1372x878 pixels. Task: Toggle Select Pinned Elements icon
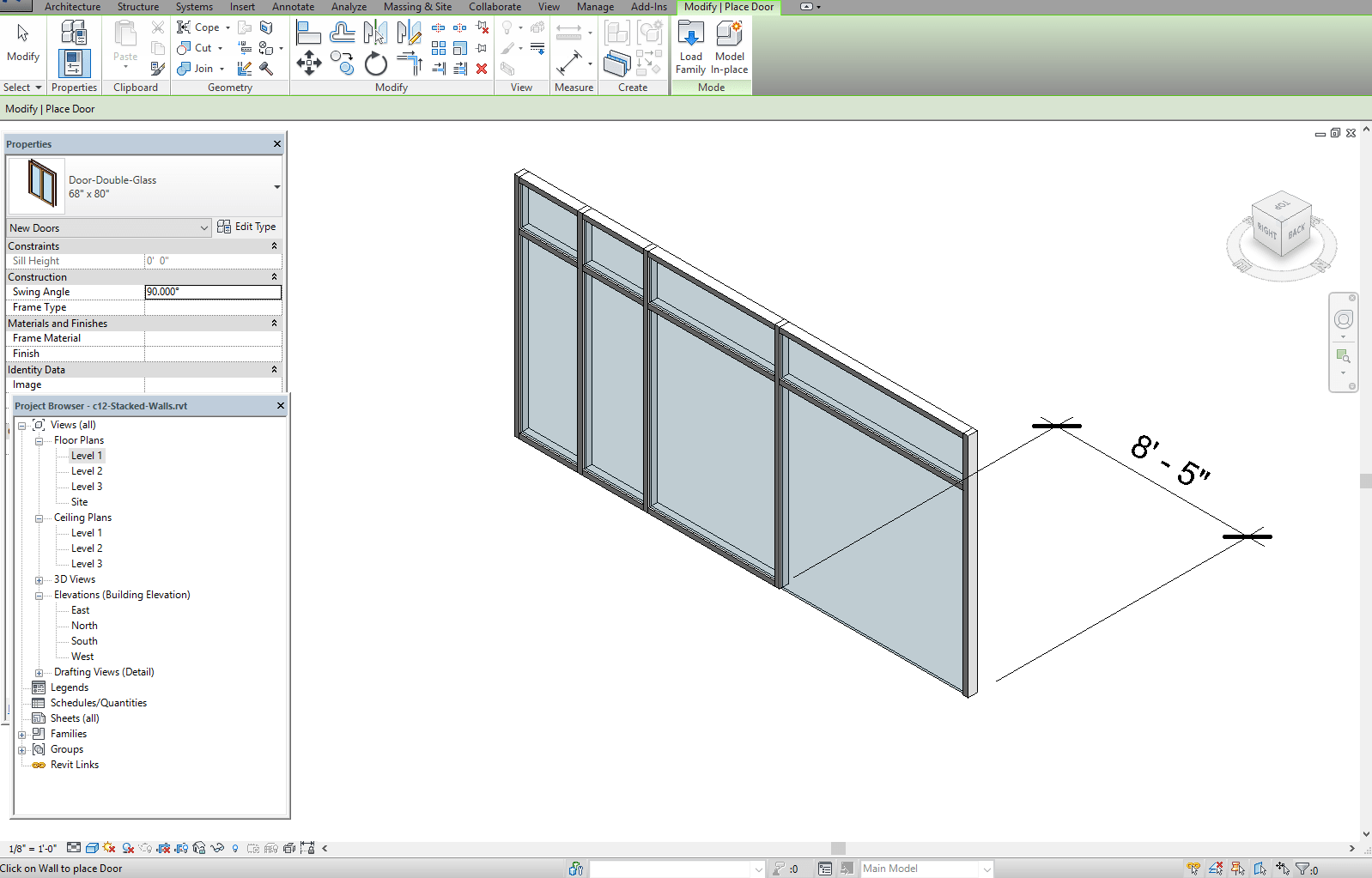pos(1238,869)
